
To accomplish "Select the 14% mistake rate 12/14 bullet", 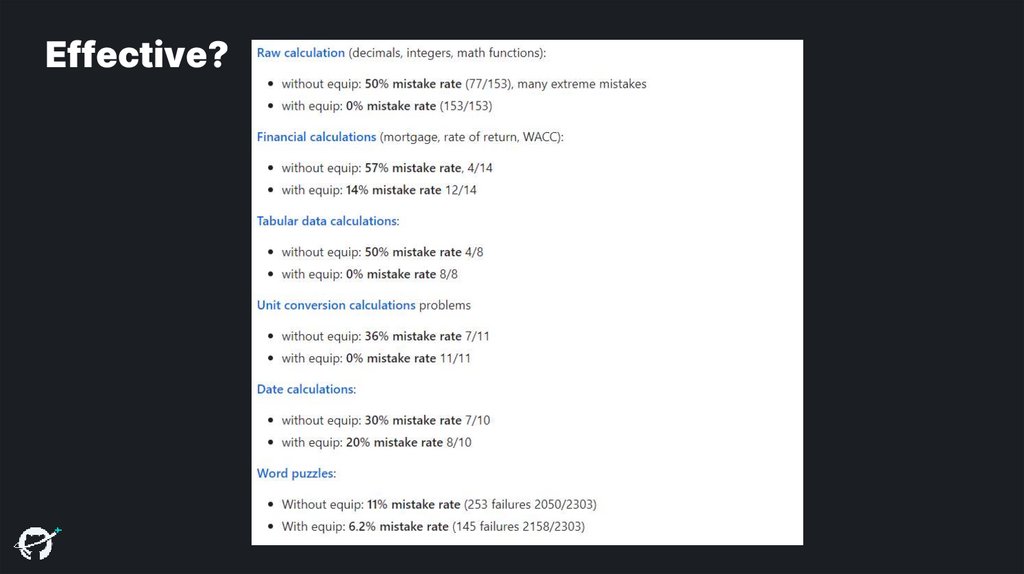I will pos(378,190).
